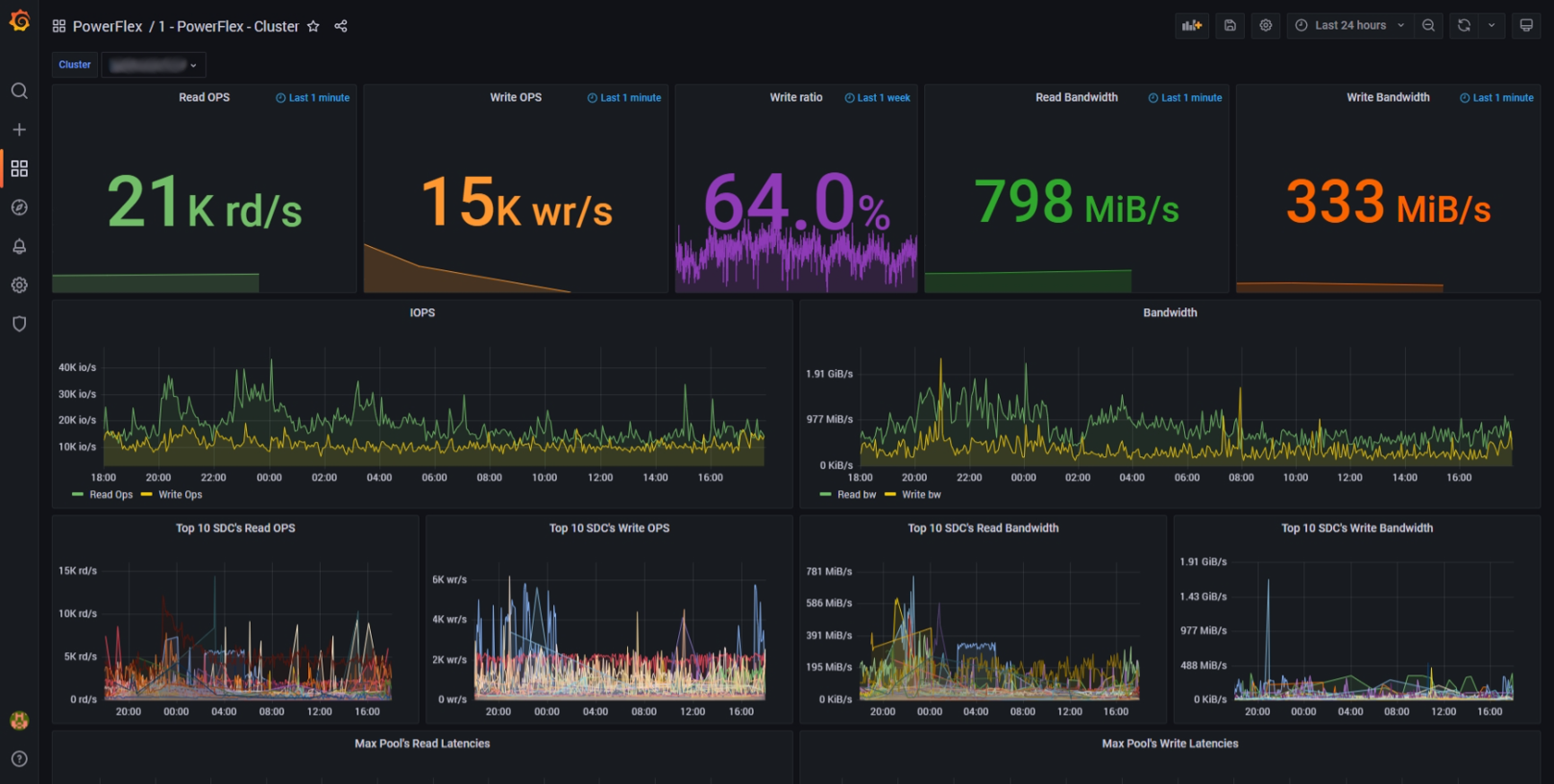This screenshot has width=1554, height=784.
Task: Open the Last 24 hours time picker
Action: coord(1350,25)
